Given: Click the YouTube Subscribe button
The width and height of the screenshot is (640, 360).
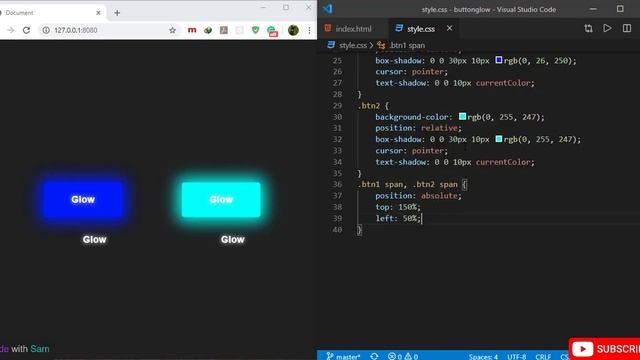Looking at the screenshot, I should pos(605,349).
